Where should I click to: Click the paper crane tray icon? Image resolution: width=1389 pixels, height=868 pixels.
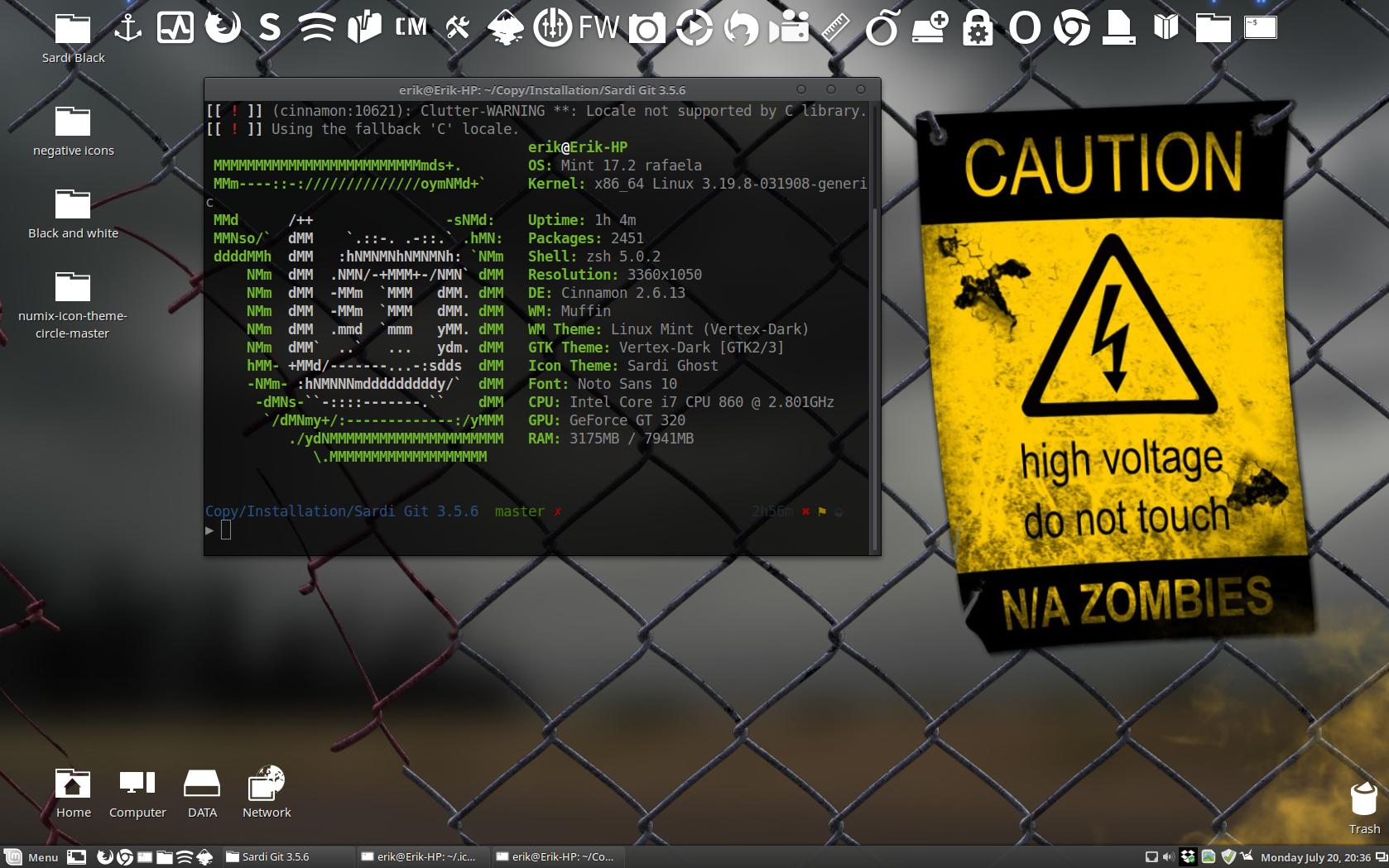[x=1247, y=857]
